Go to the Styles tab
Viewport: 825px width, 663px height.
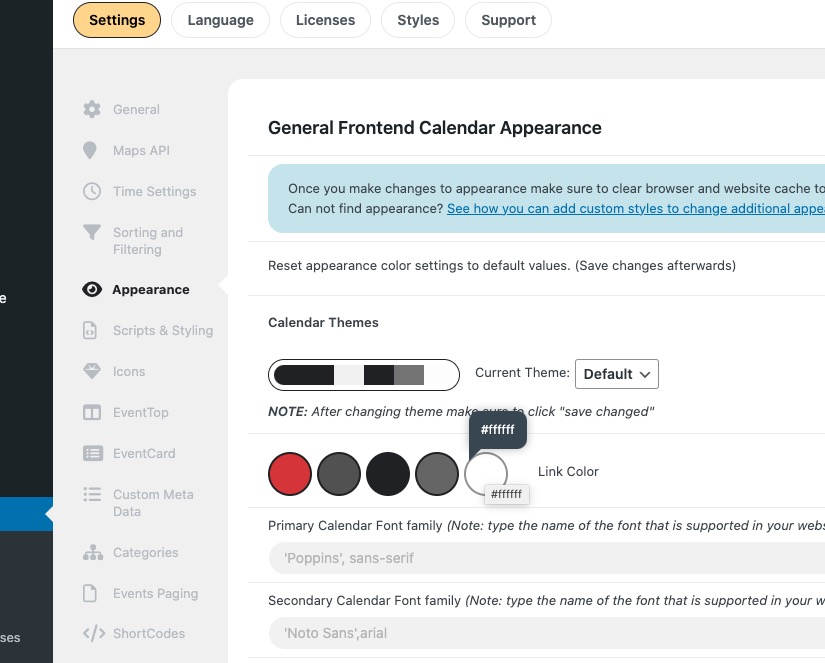[x=418, y=20]
